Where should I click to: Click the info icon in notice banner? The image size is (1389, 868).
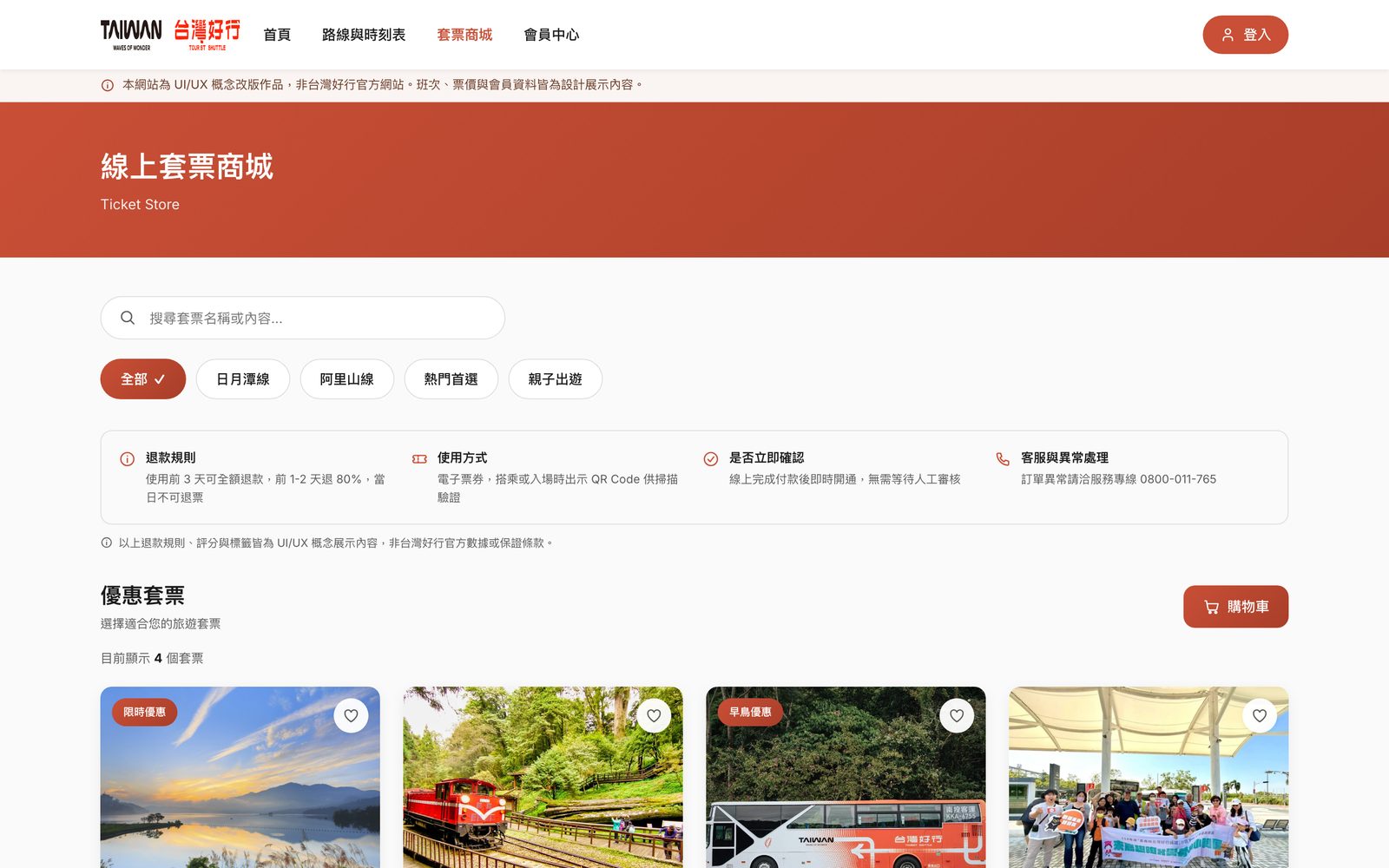[x=108, y=85]
